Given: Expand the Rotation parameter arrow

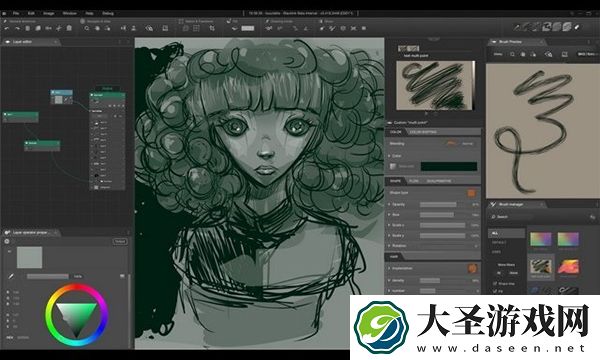Looking at the screenshot, I should click(x=390, y=246).
